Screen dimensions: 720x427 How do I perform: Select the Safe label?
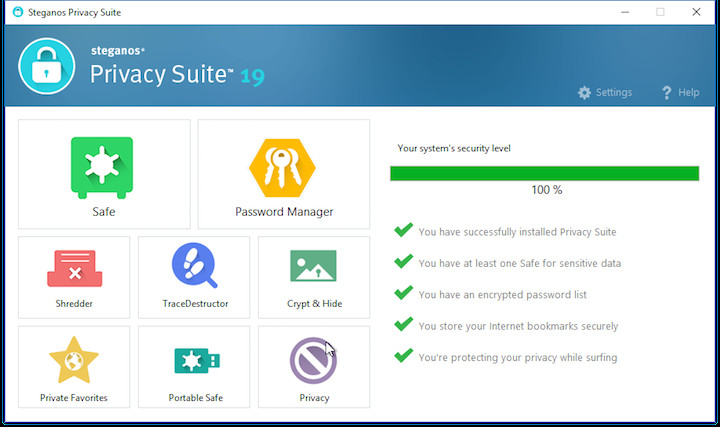[104, 212]
